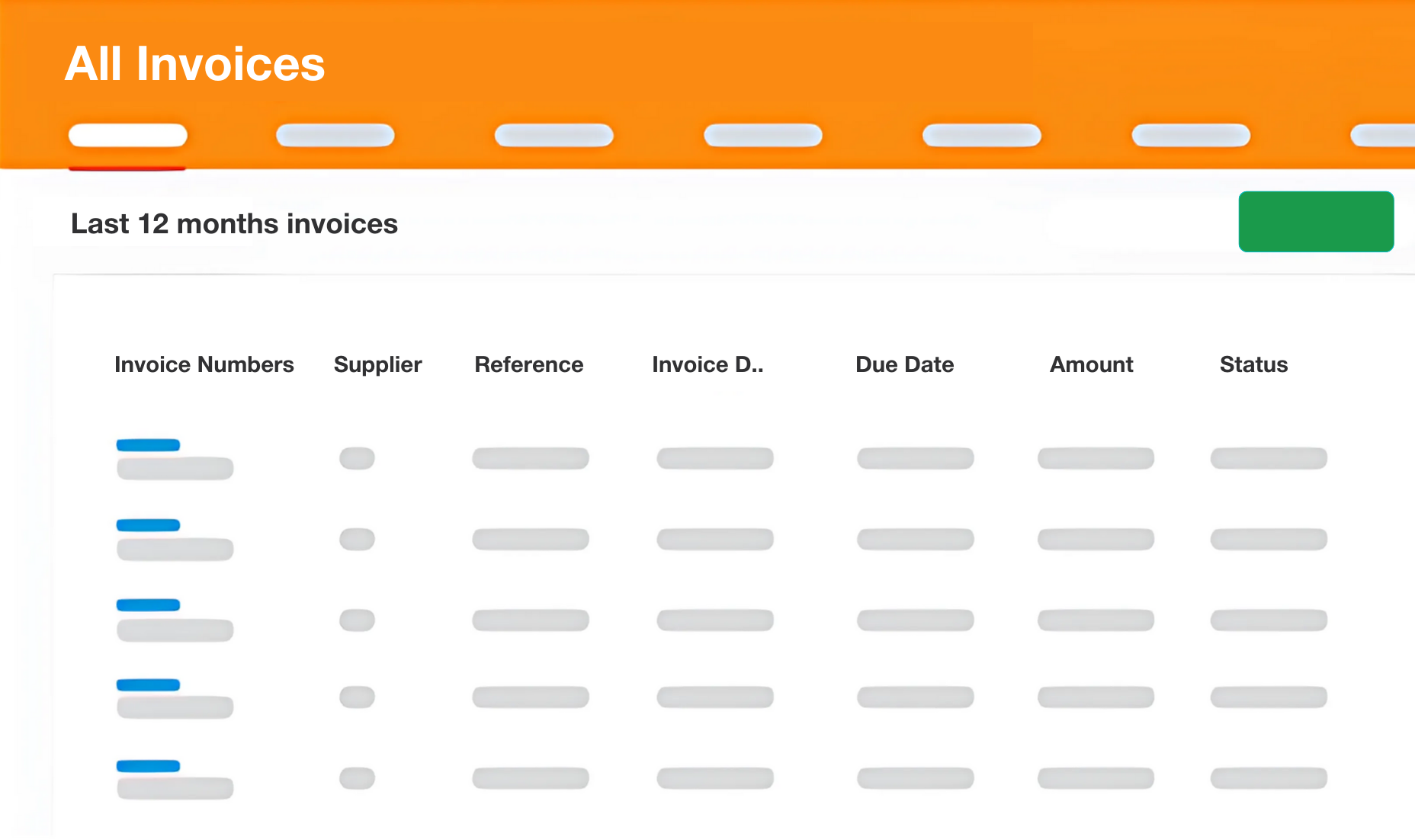Screen dimensions: 1415x840
Task: Switch to the second tab placeholder
Action: 335,135
